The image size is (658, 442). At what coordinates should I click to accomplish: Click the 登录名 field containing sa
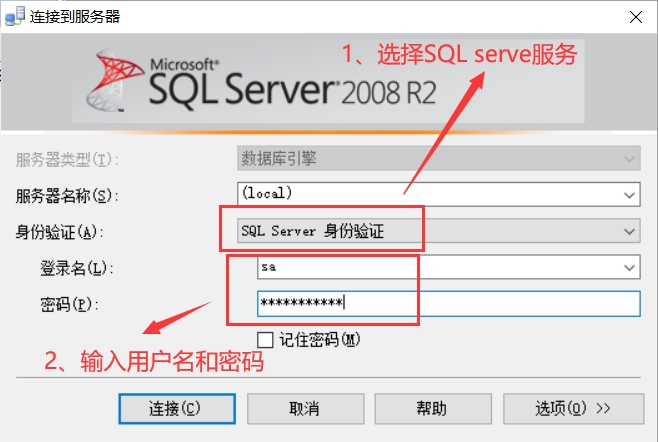[449, 267]
